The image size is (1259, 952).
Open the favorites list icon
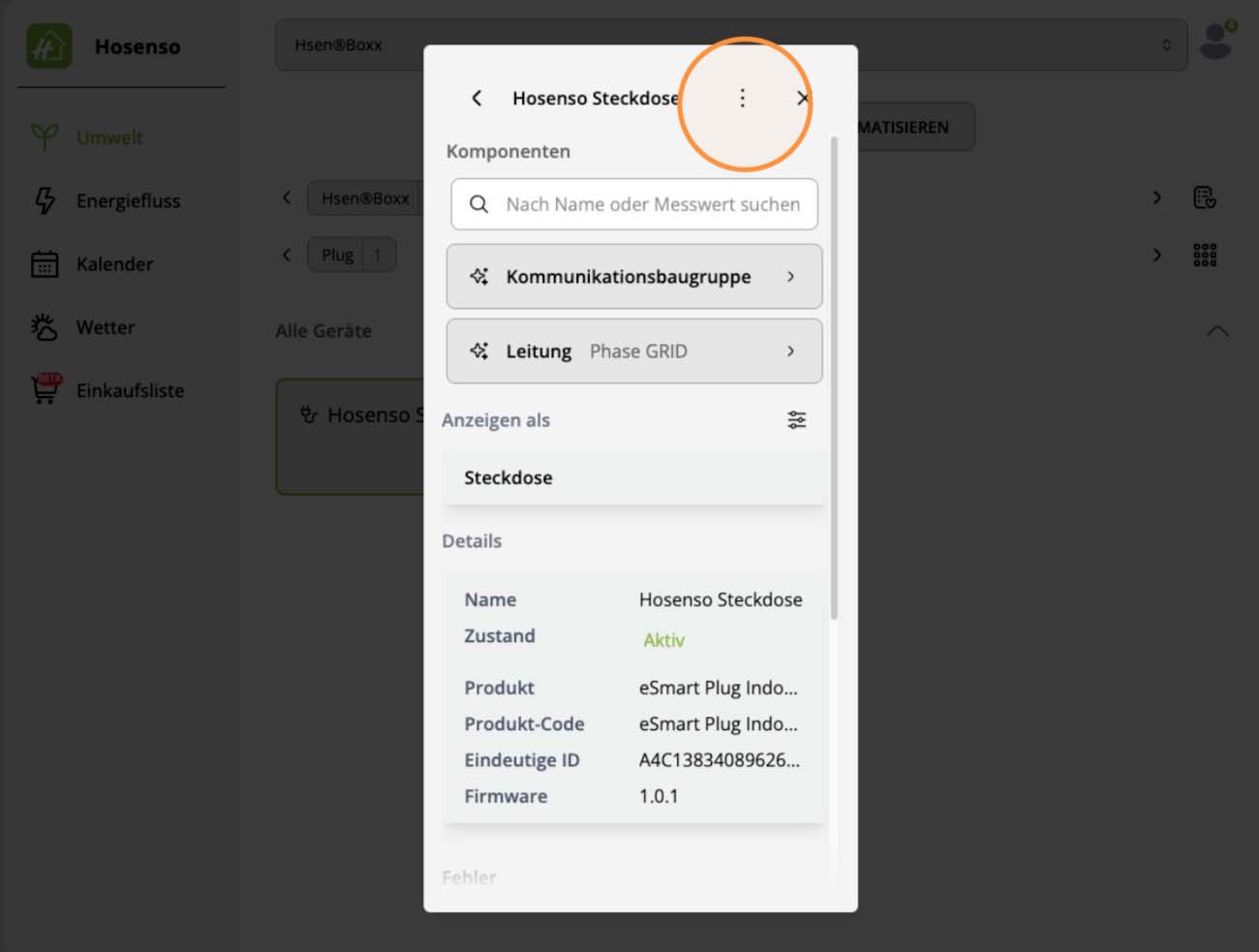coord(1205,198)
